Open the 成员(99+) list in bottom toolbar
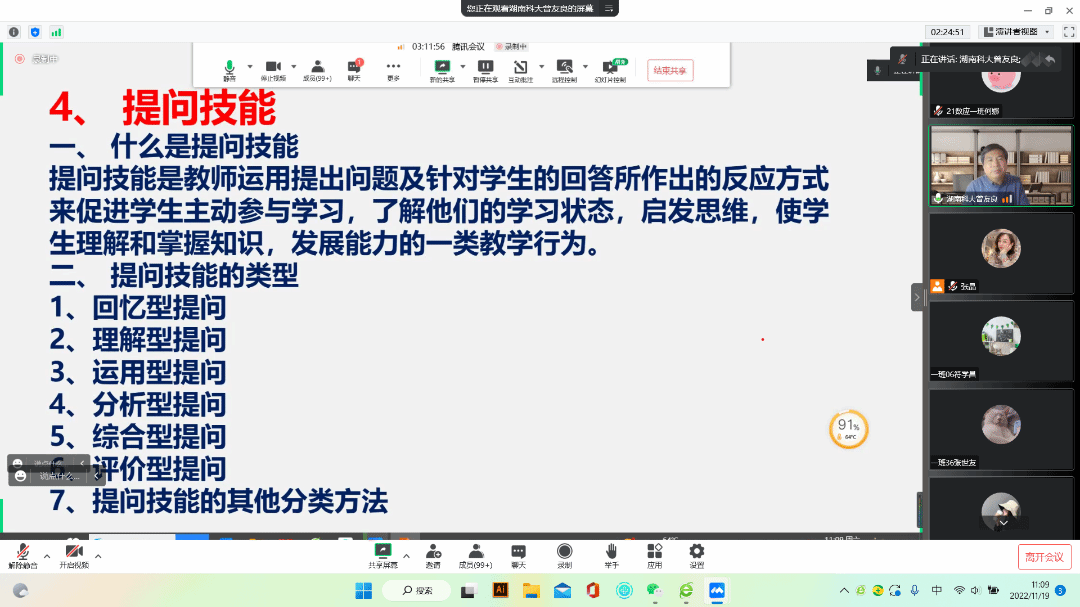 (475, 555)
